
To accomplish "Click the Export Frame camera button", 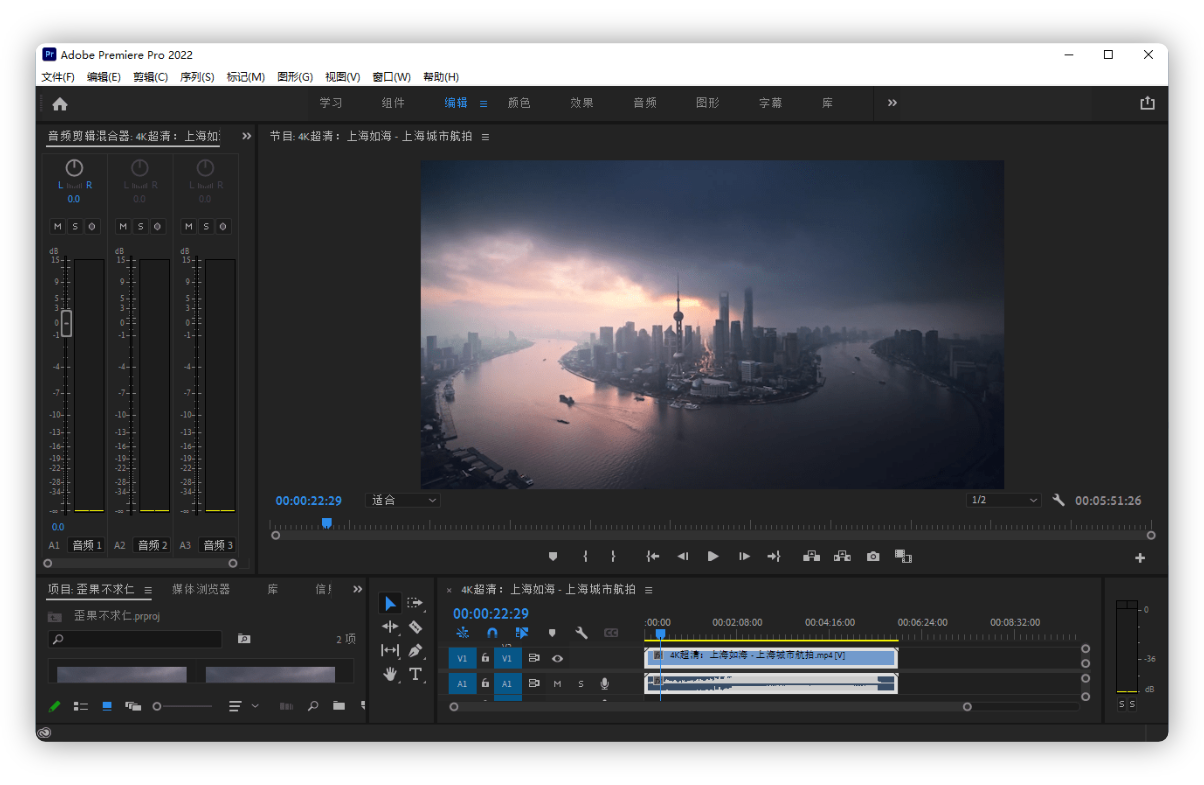I will pos(872,556).
